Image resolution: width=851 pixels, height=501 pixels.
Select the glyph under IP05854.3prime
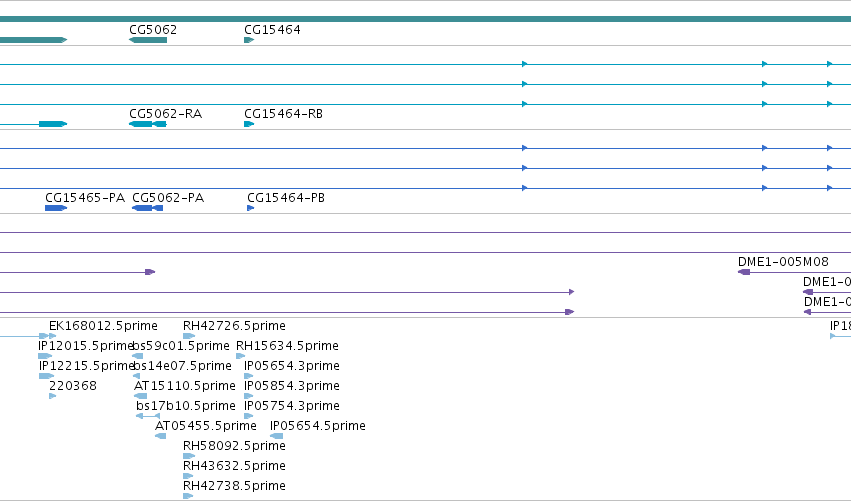tap(249, 396)
